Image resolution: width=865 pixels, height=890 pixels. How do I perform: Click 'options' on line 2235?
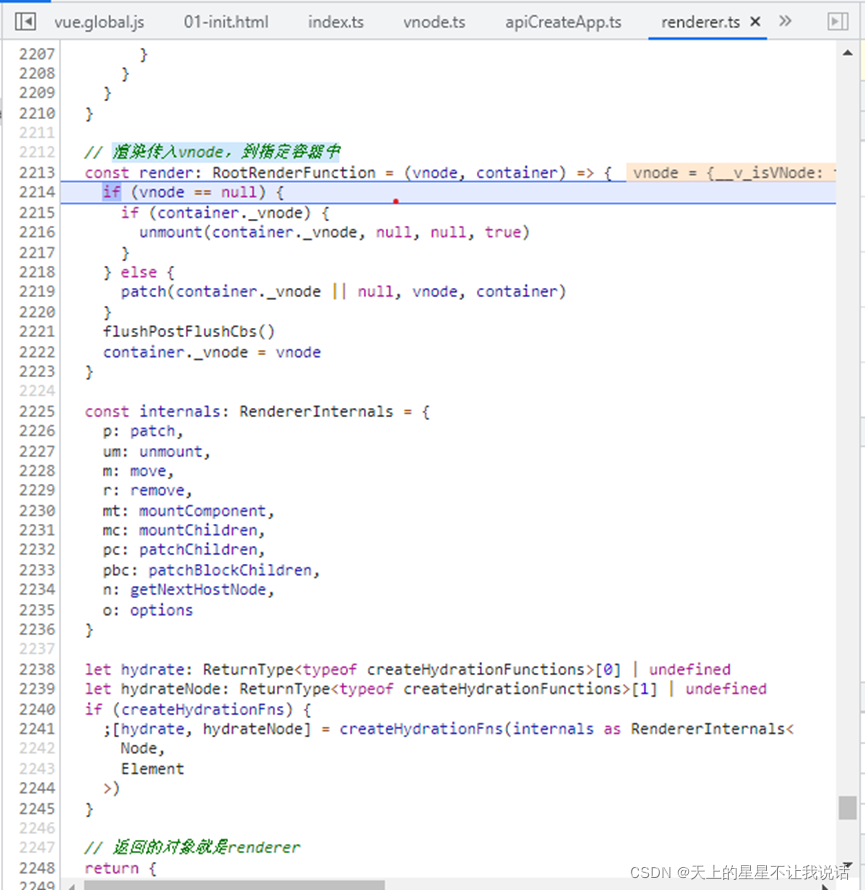pyautogui.click(x=162, y=610)
